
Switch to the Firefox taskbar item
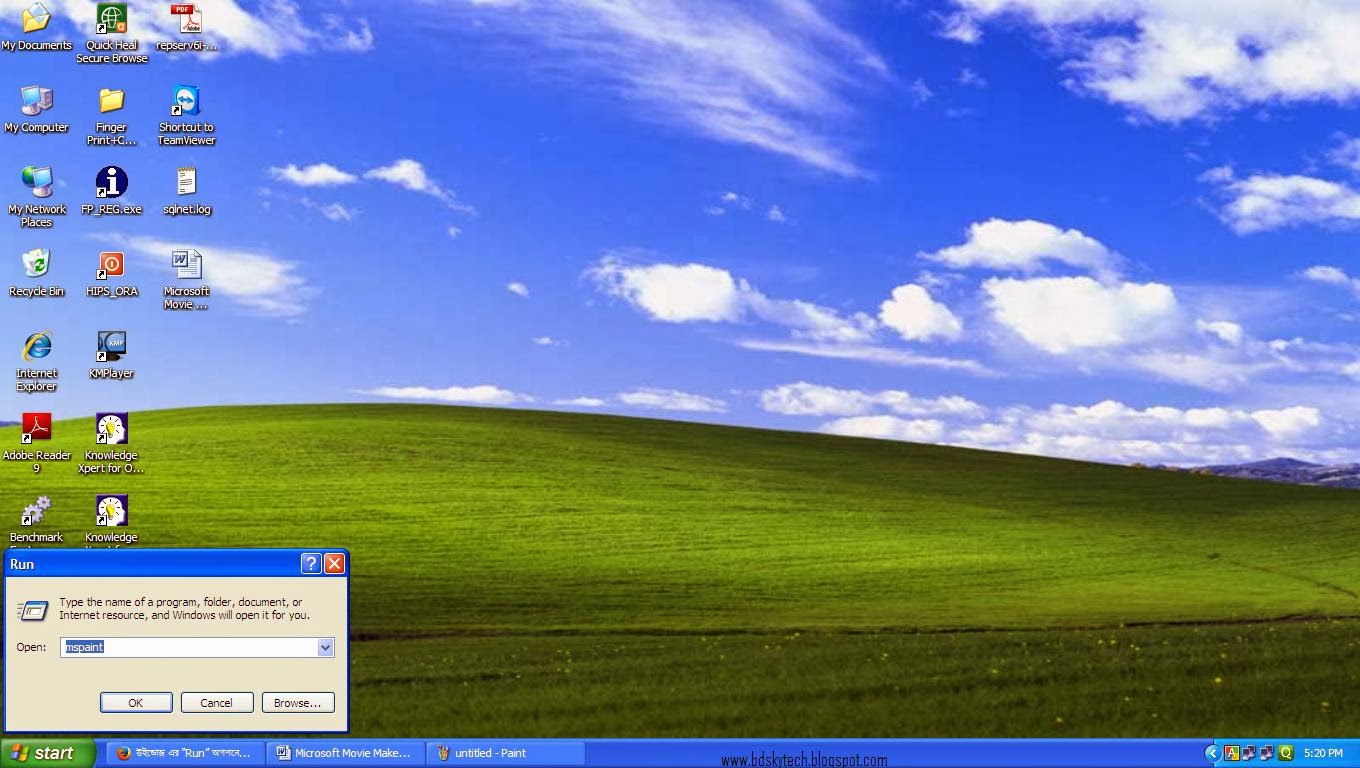[185, 753]
